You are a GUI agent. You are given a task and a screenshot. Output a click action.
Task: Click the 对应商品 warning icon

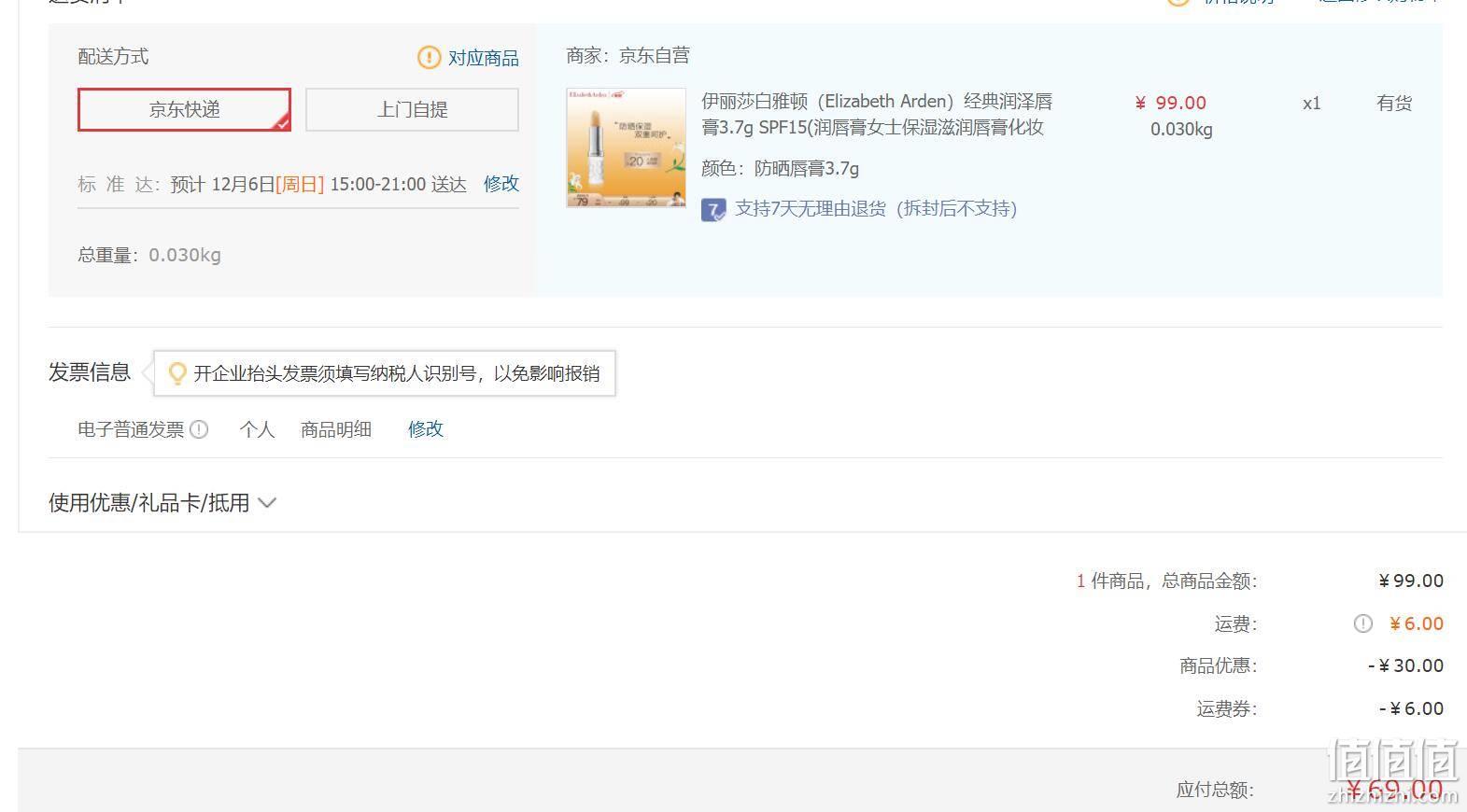click(x=429, y=58)
